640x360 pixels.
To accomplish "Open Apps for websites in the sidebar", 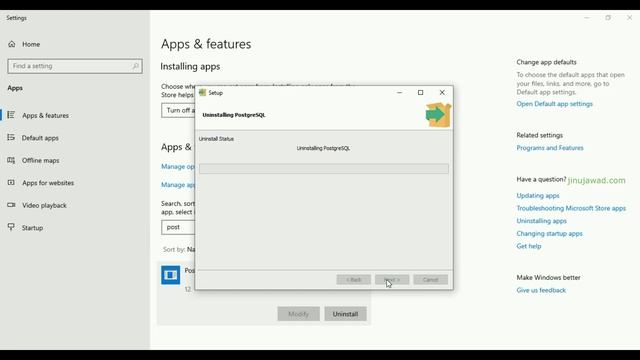I will 48,183.
